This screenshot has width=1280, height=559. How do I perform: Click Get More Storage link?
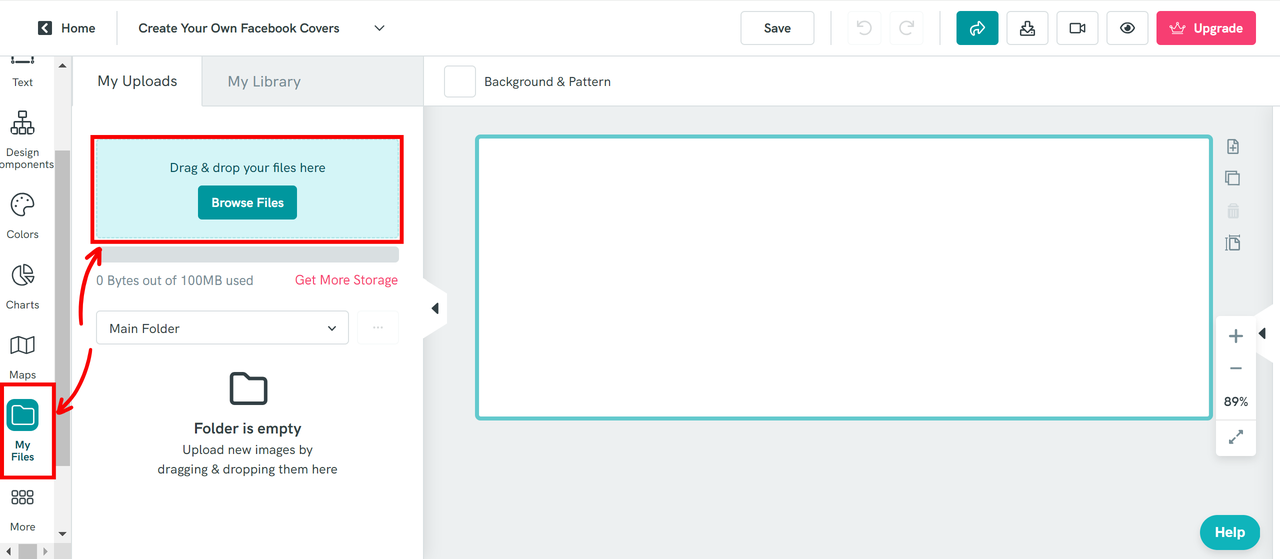[x=346, y=280]
